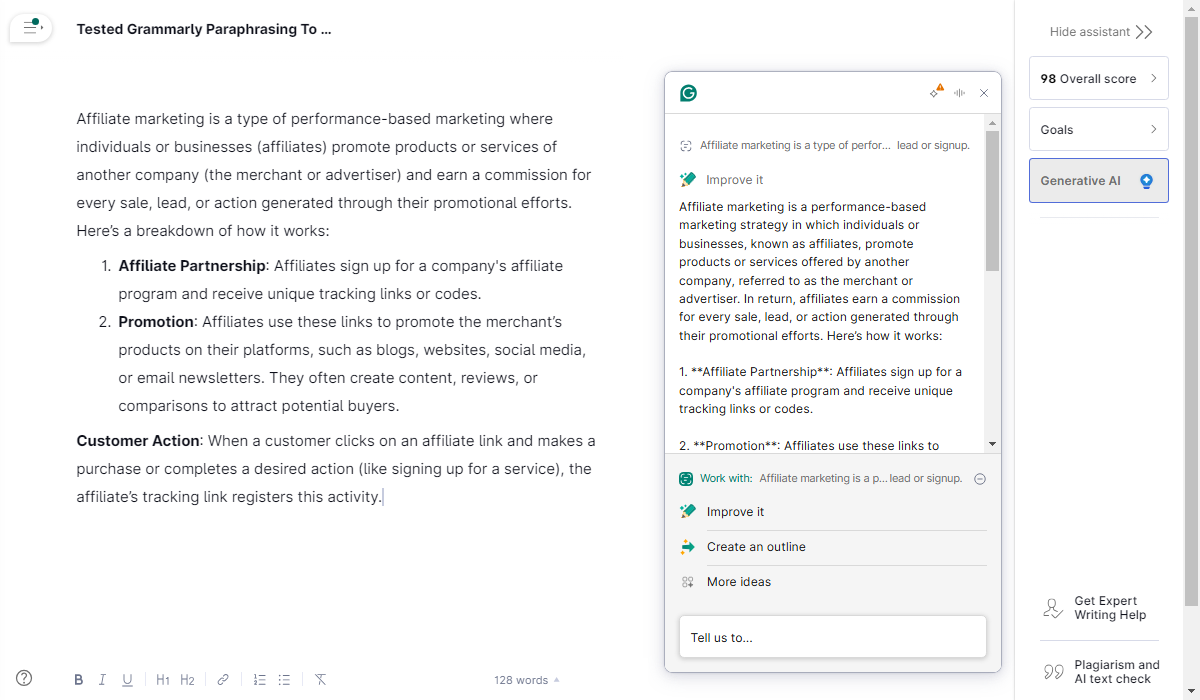
Task: Select Create an outline suggestion
Action: click(756, 547)
